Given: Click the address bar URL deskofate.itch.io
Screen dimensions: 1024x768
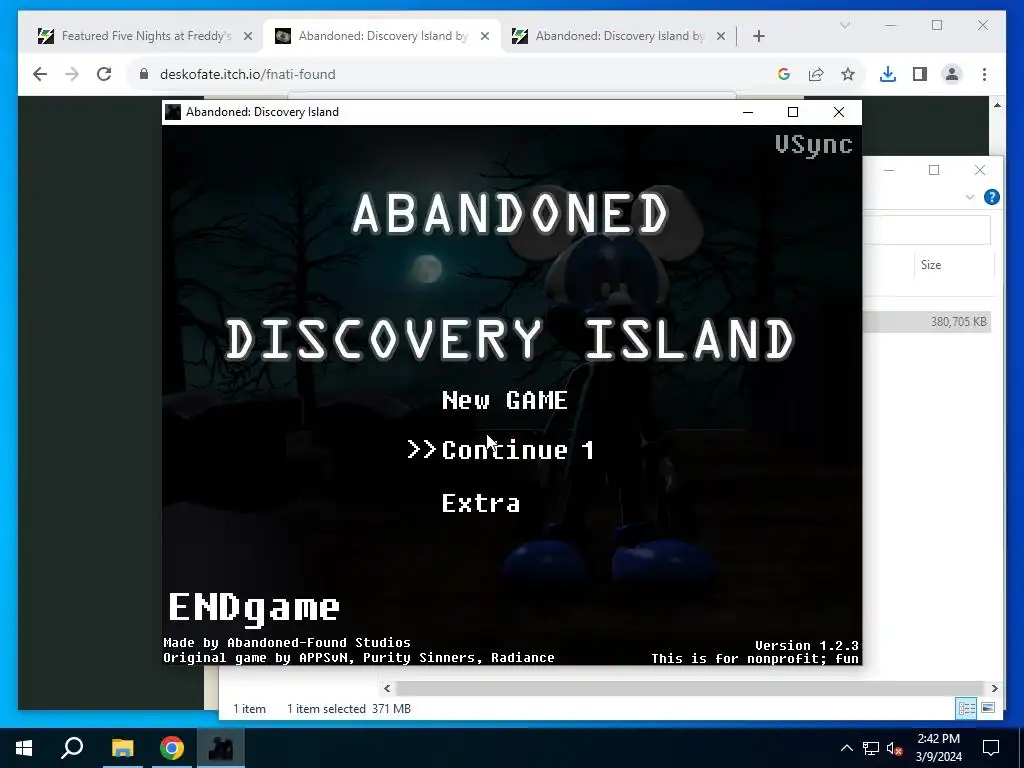Looking at the screenshot, I should [248, 74].
